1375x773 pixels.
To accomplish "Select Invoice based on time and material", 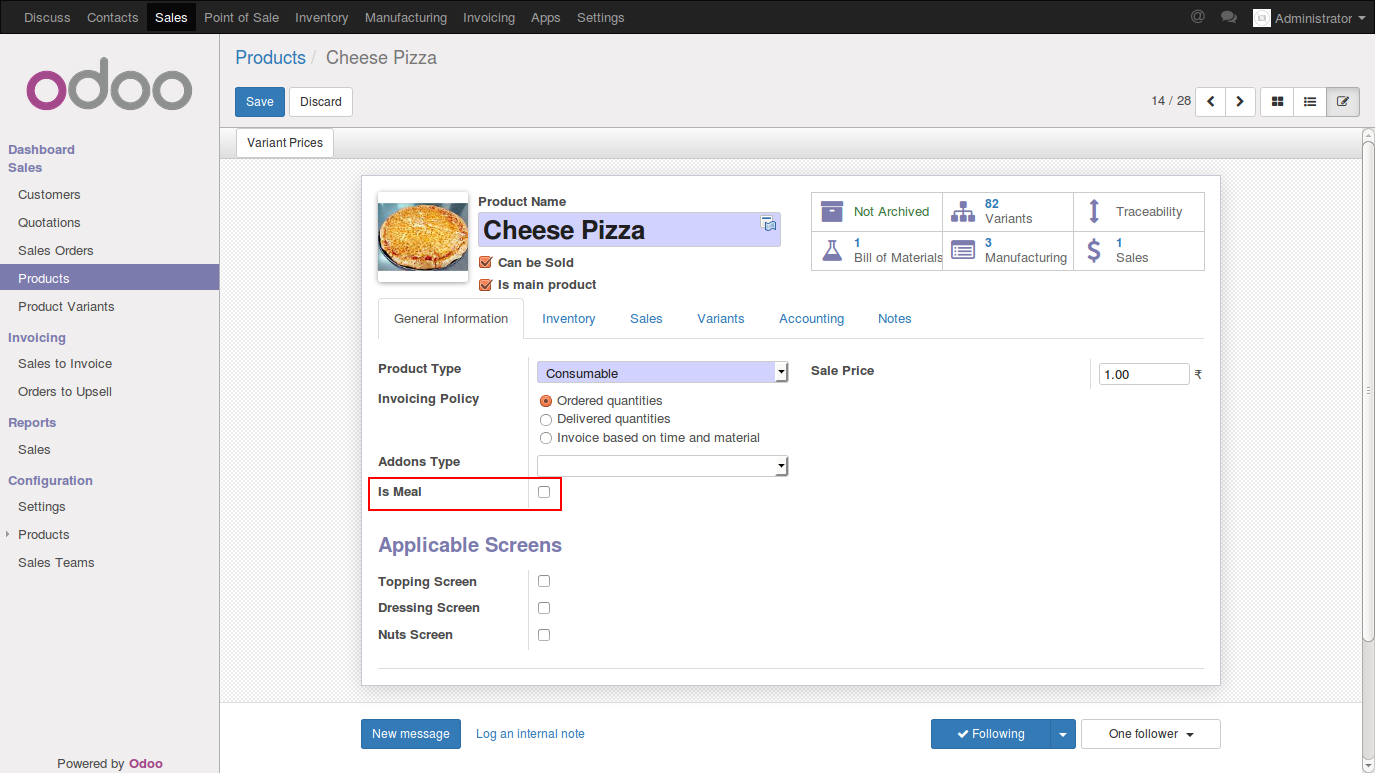I will tap(546, 438).
